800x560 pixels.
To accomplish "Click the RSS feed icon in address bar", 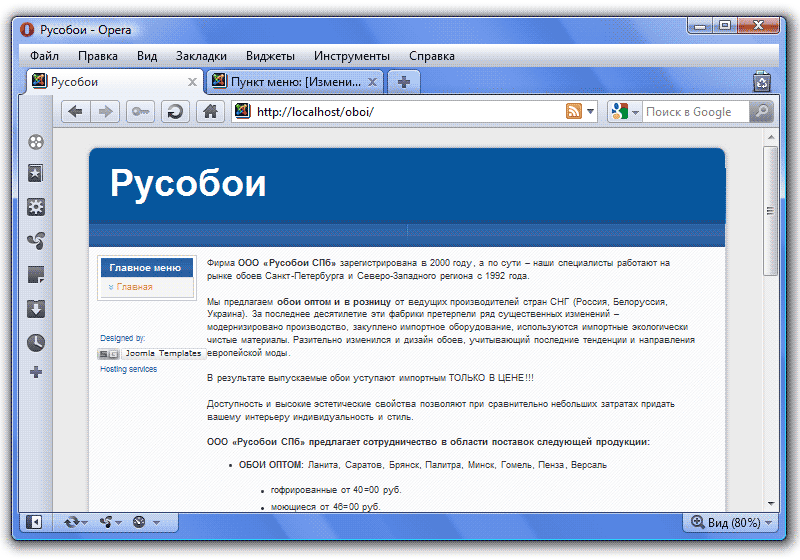I will coord(574,112).
